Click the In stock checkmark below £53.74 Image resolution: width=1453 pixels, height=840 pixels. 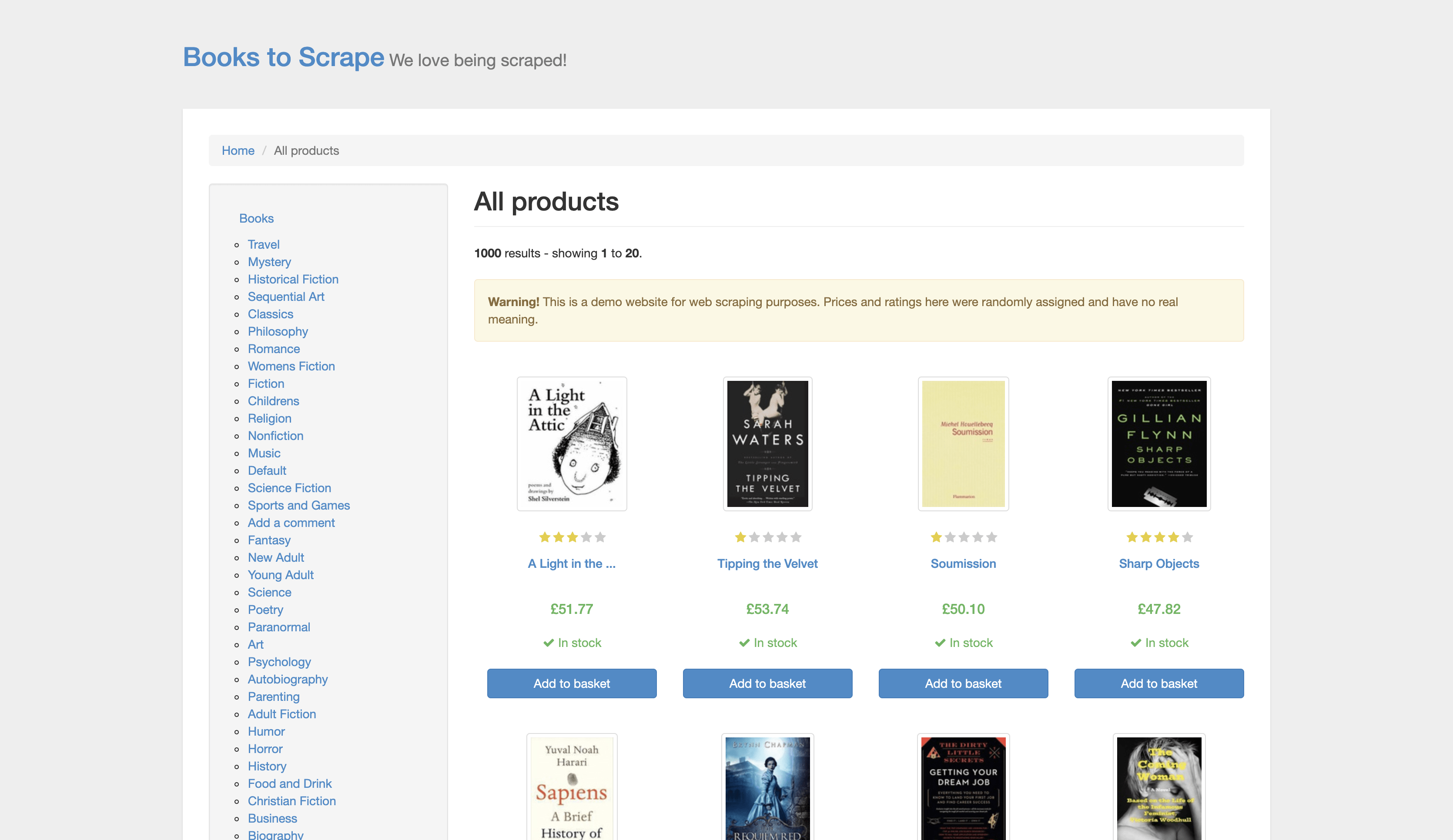click(x=744, y=642)
